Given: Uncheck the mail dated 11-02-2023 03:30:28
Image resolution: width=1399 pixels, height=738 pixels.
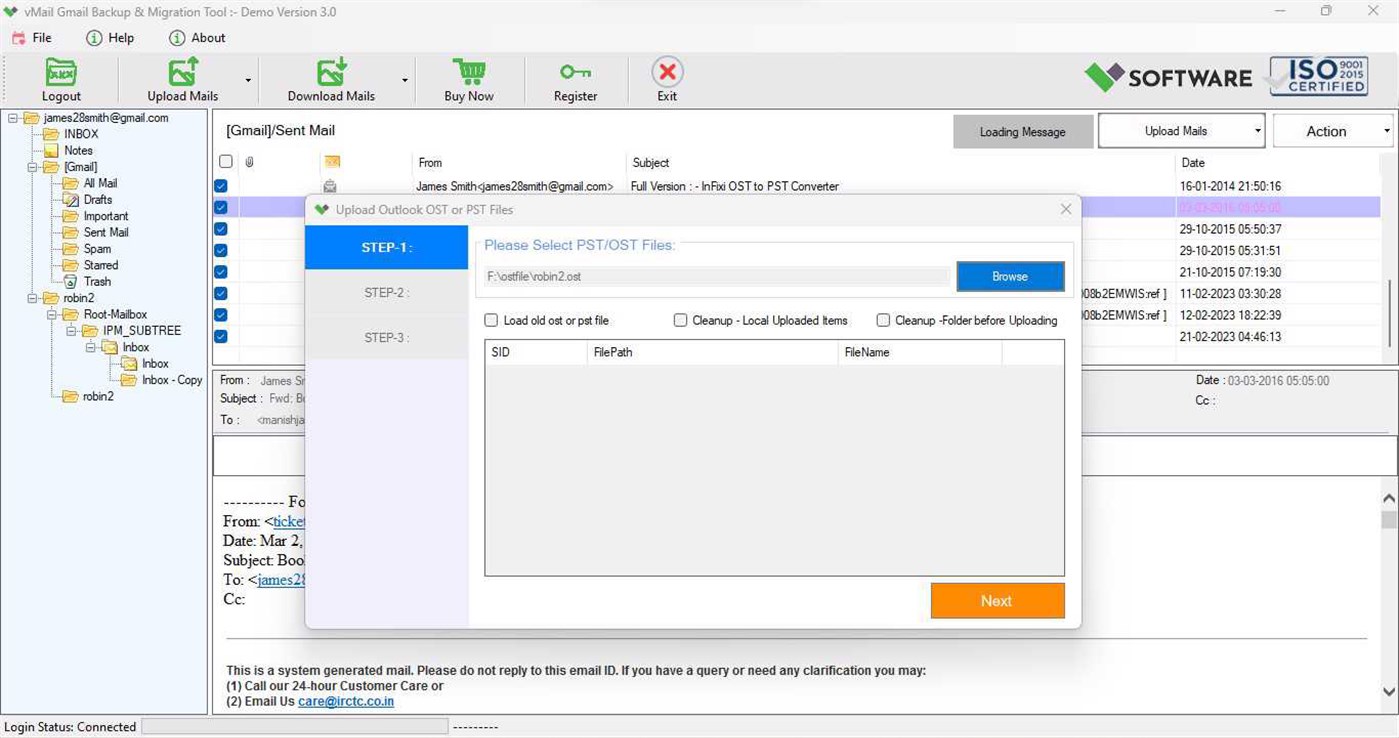Looking at the screenshot, I should point(221,294).
